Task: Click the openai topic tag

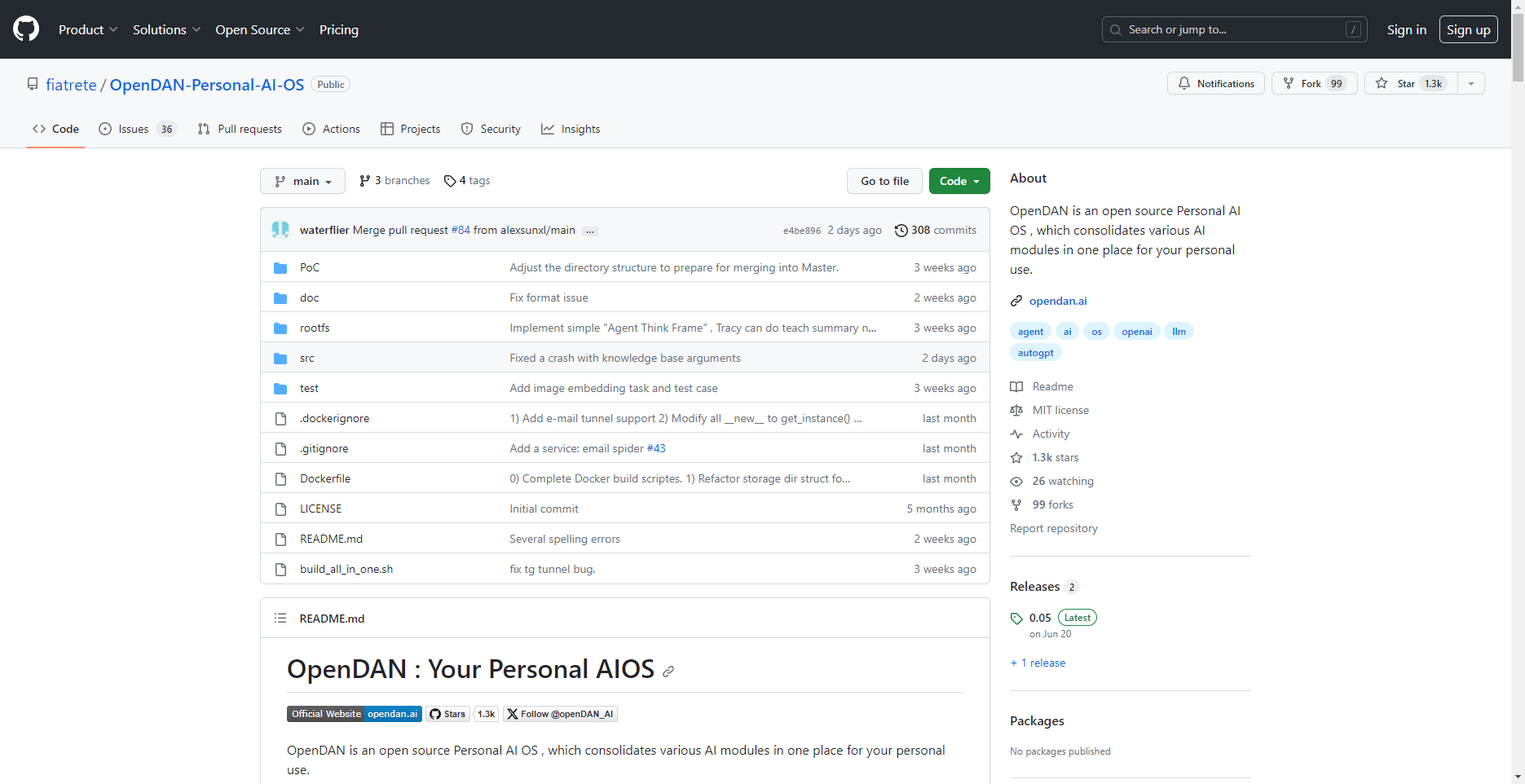Action: tap(1137, 332)
